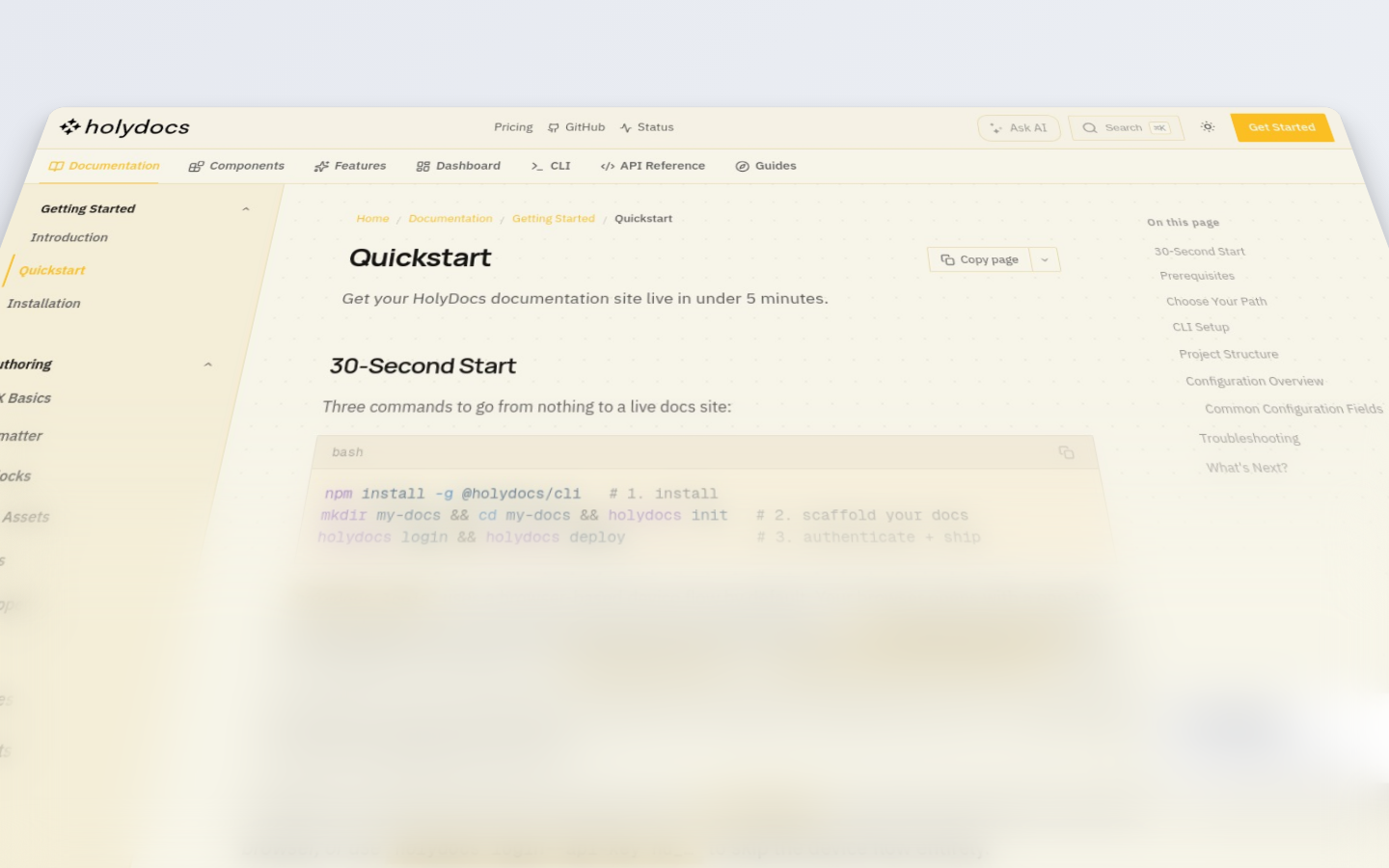Jump to Project Structure section
This screenshot has width=1389, height=868.
[1229, 354]
